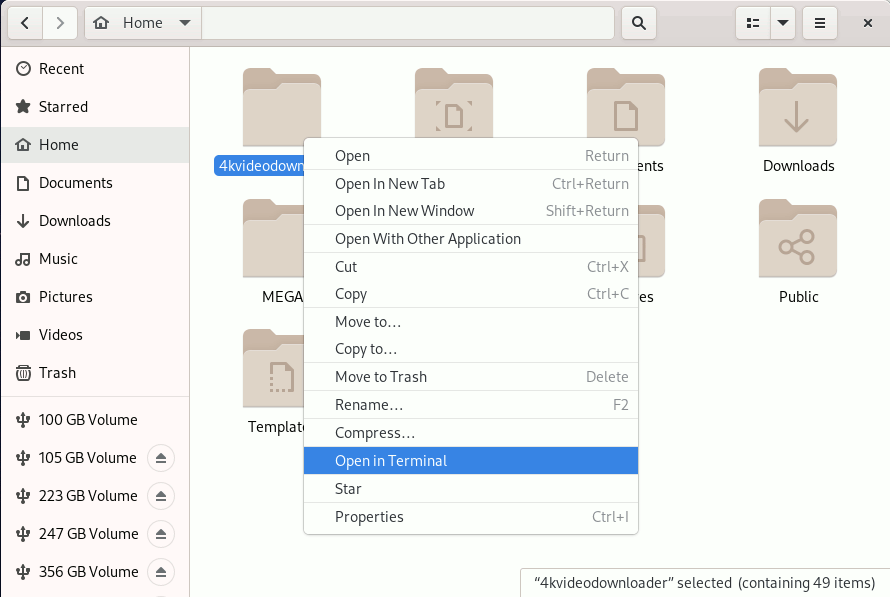Eject the 356 GB Volume
Image resolution: width=890 pixels, height=597 pixels.
[161, 572]
